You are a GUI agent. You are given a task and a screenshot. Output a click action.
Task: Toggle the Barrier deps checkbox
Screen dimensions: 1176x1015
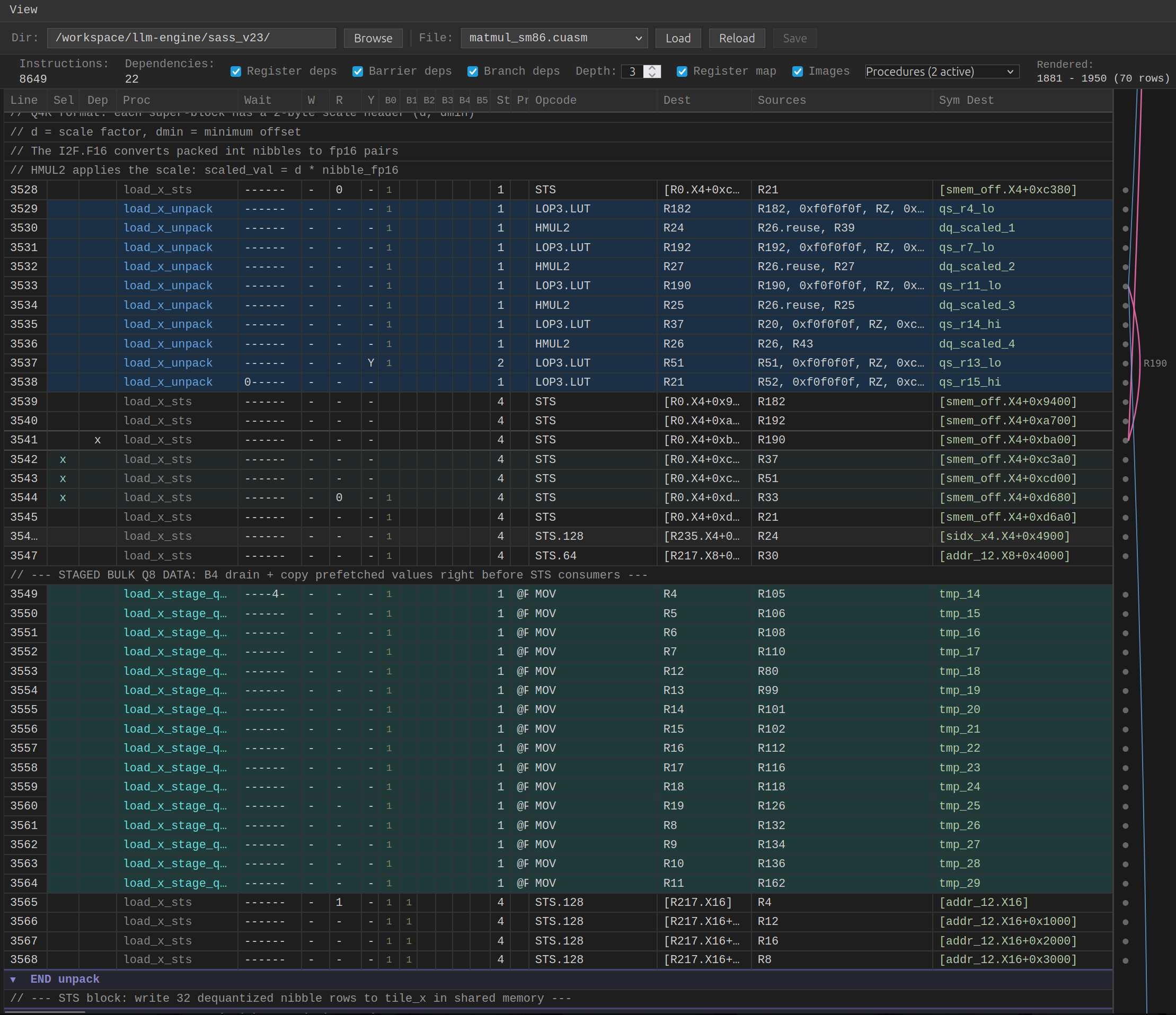click(358, 72)
